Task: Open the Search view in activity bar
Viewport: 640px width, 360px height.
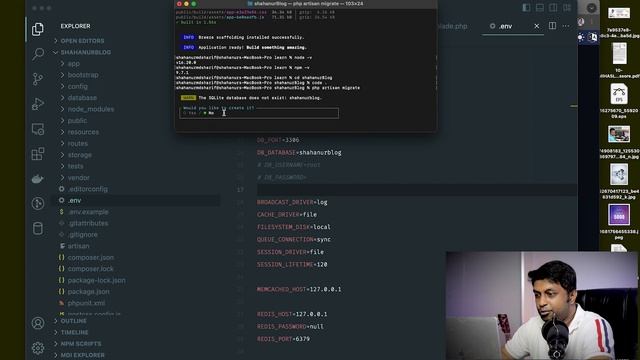Action: (38, 54)
